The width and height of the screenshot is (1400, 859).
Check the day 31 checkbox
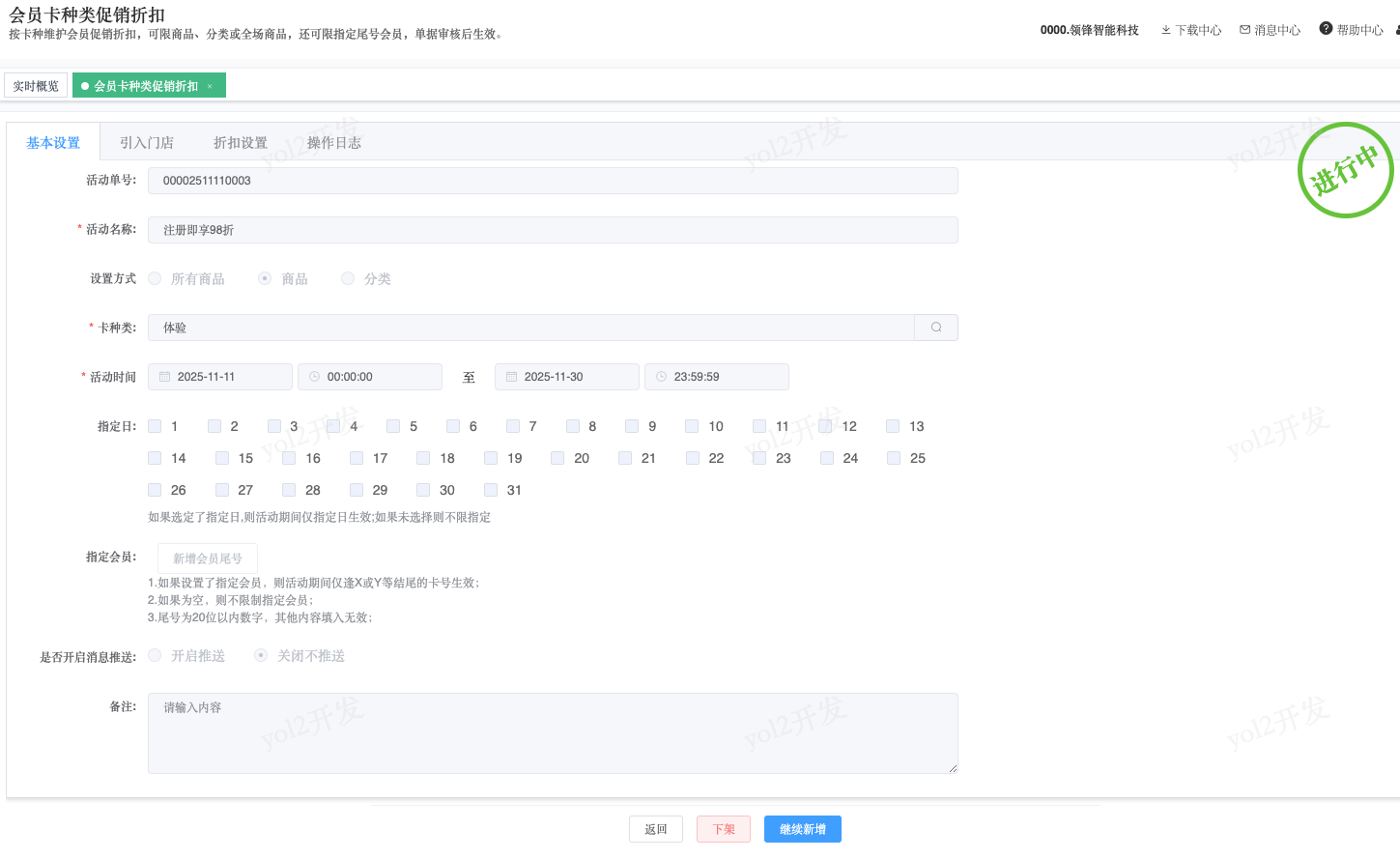[x=491, y=490]
